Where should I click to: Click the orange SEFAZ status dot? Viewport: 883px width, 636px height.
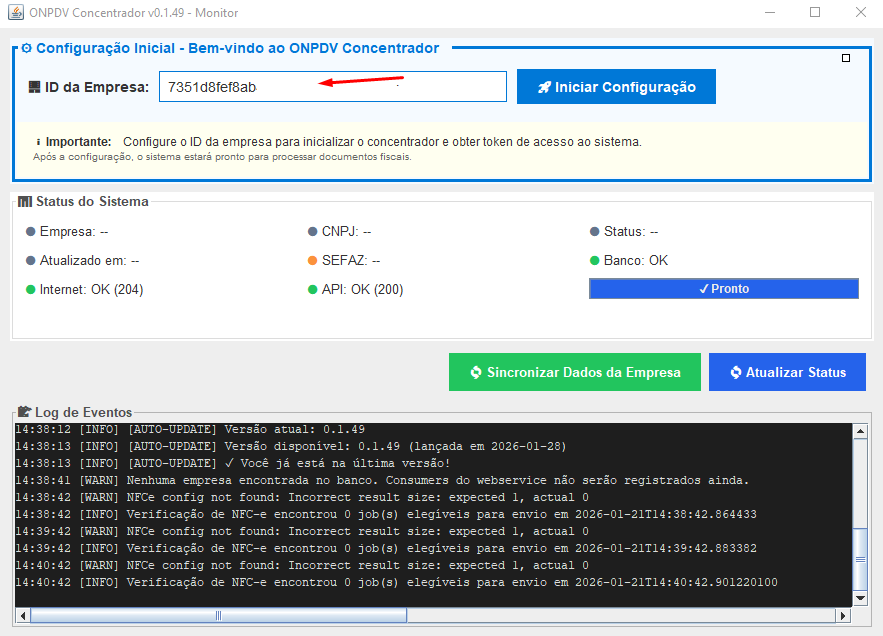(x=313, y=260)
